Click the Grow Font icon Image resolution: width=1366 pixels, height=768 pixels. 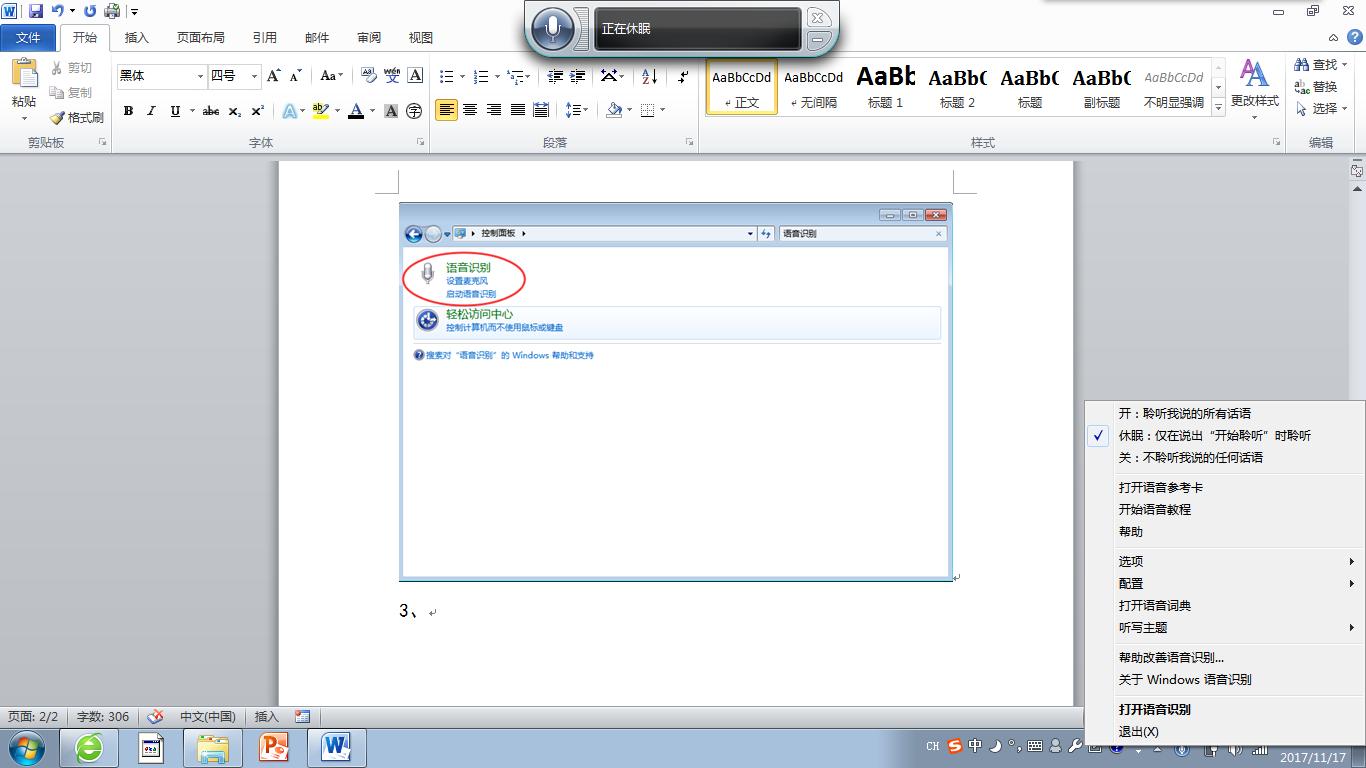click(x=274, y=76)
